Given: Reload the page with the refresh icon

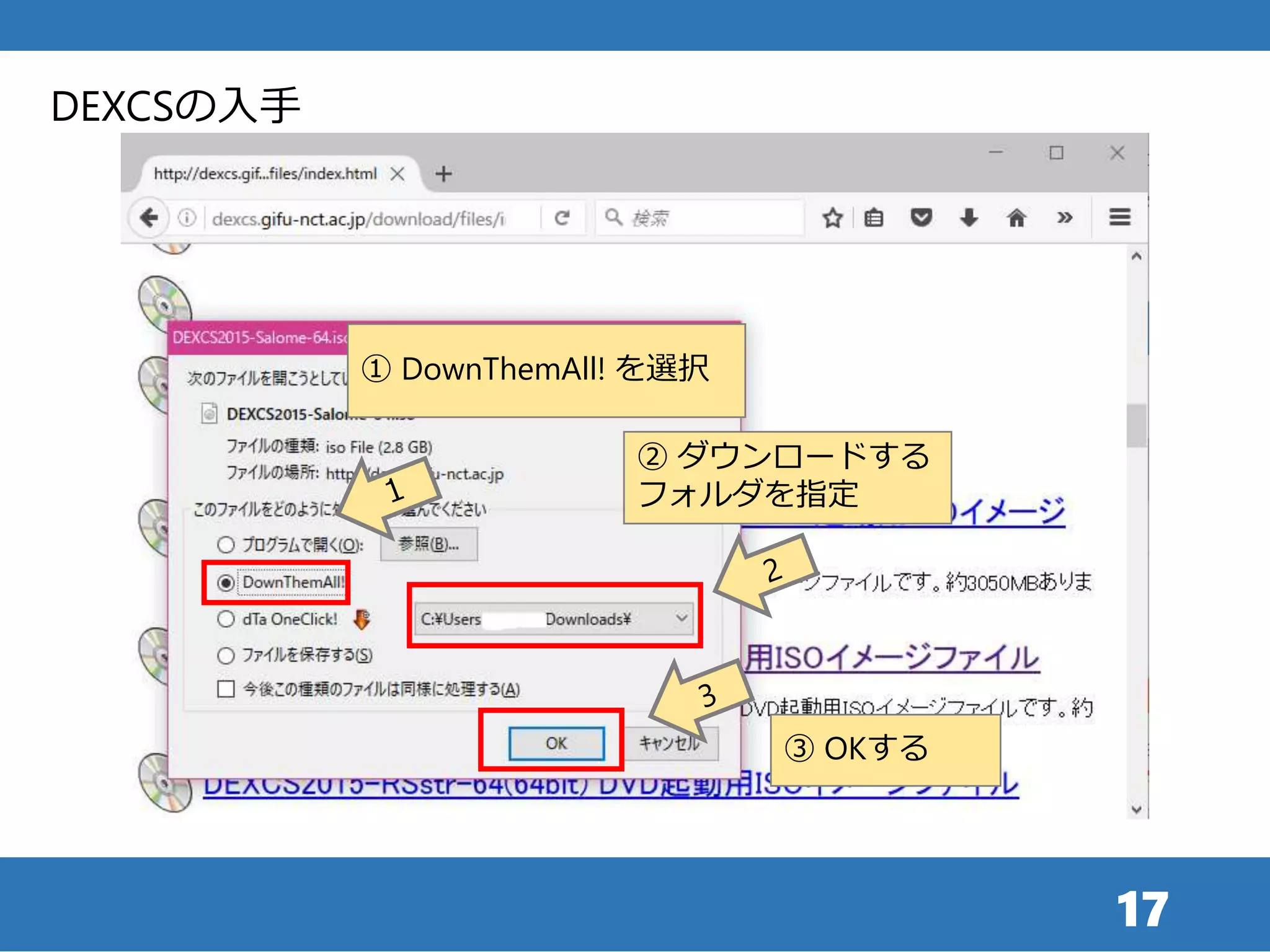Looking at the screenshot, I should coord(562,218).
